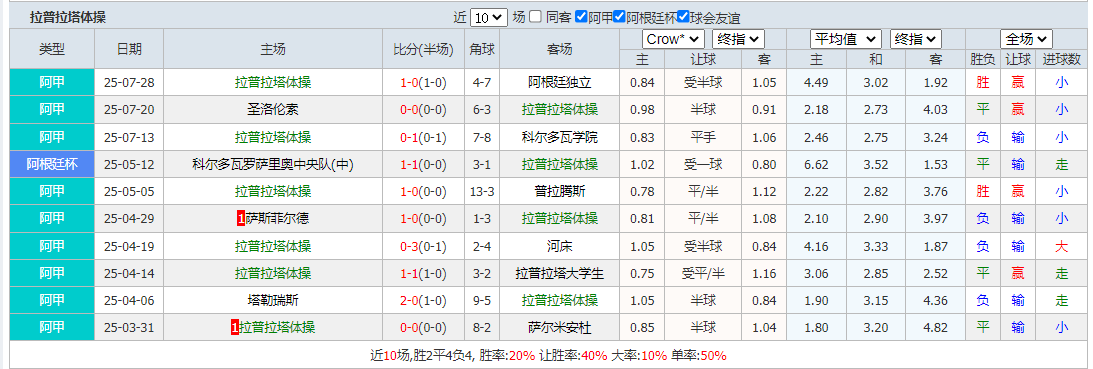Open home team 塔勒瑞斯
Screen dimensions: 1093x369
tap(273, 301)
